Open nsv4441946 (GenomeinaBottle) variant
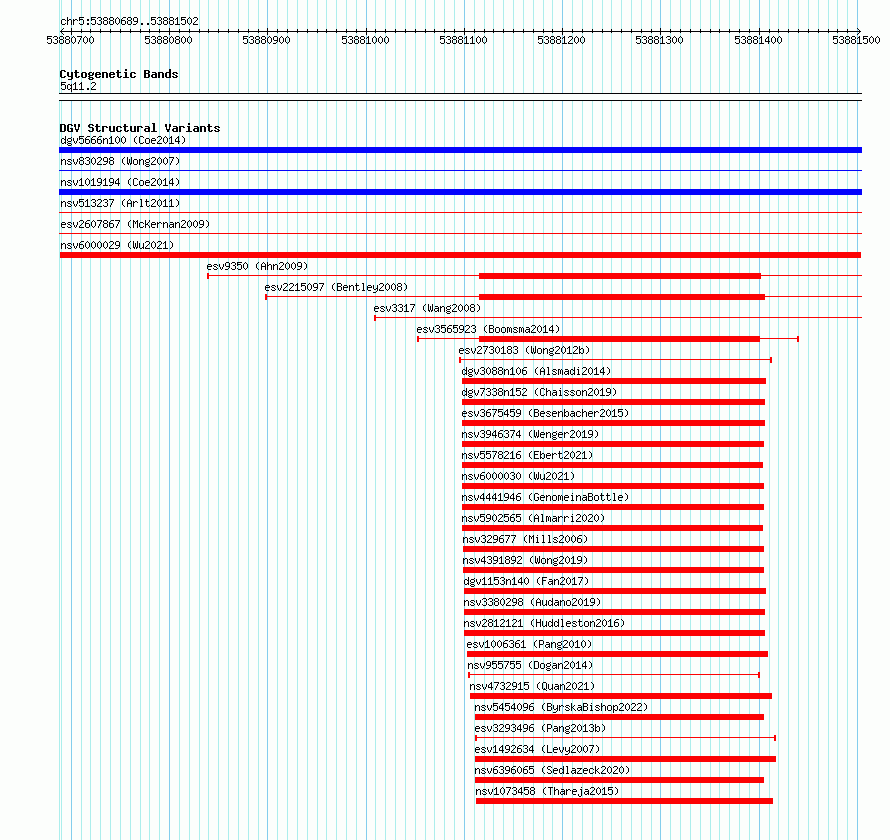The image size is (890, 840). (x=545, y=497)
